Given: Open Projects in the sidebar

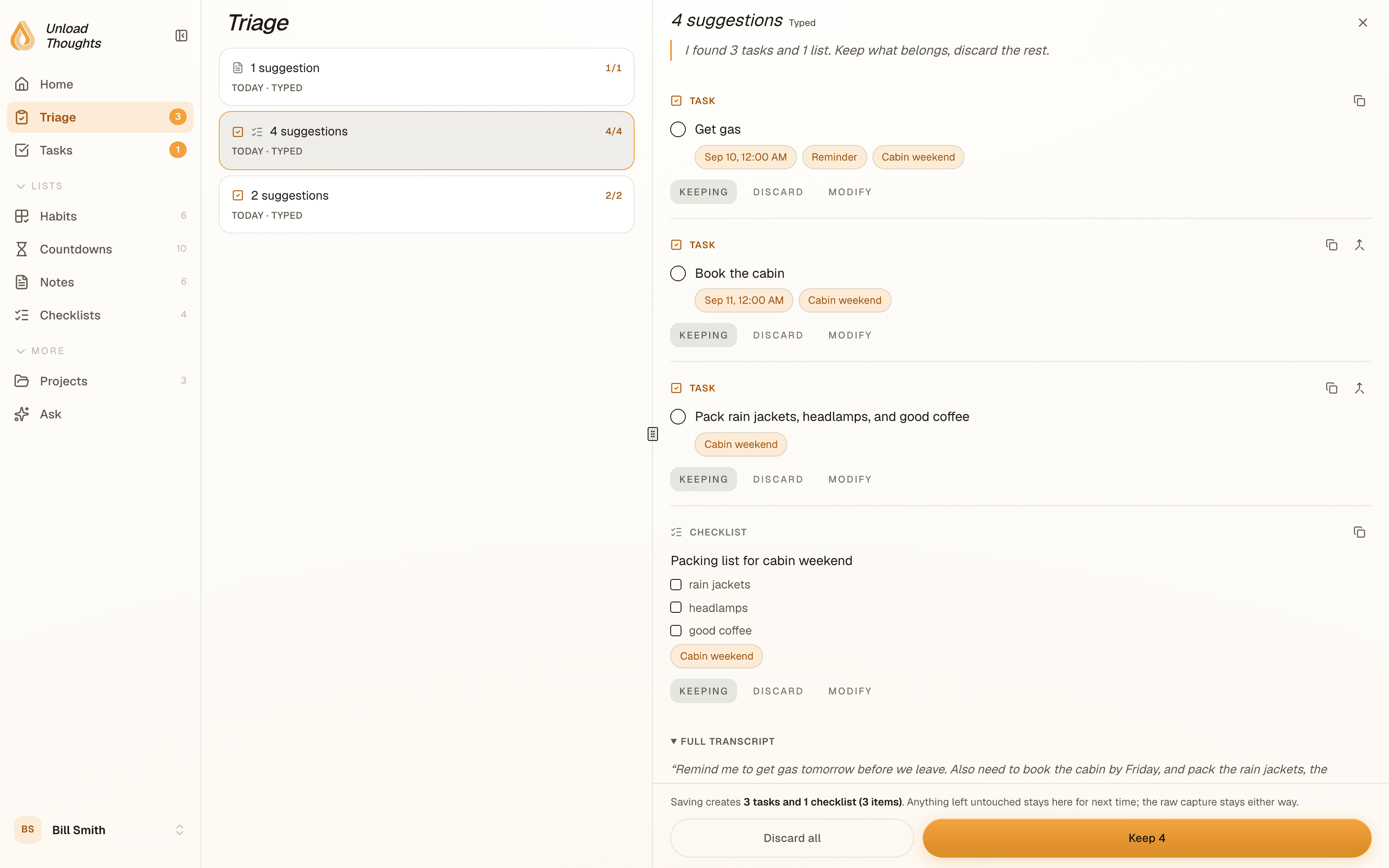Looking at the screenshot, I should point(100,381).
